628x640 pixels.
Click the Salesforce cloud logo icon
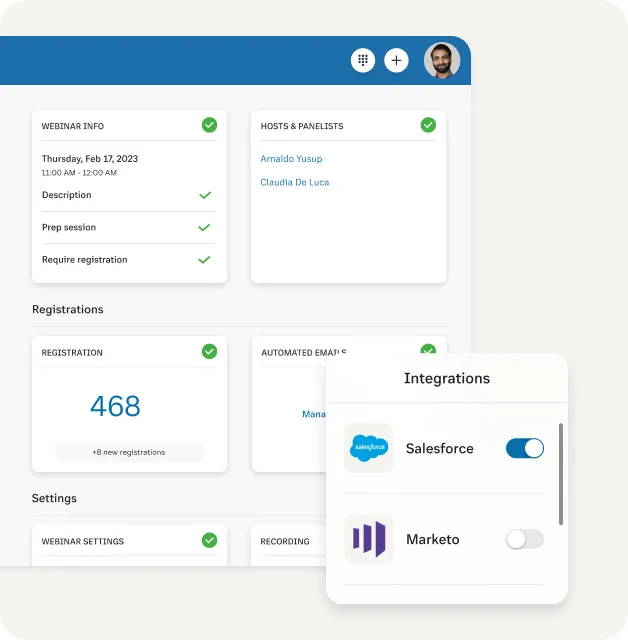click(369, 449)
